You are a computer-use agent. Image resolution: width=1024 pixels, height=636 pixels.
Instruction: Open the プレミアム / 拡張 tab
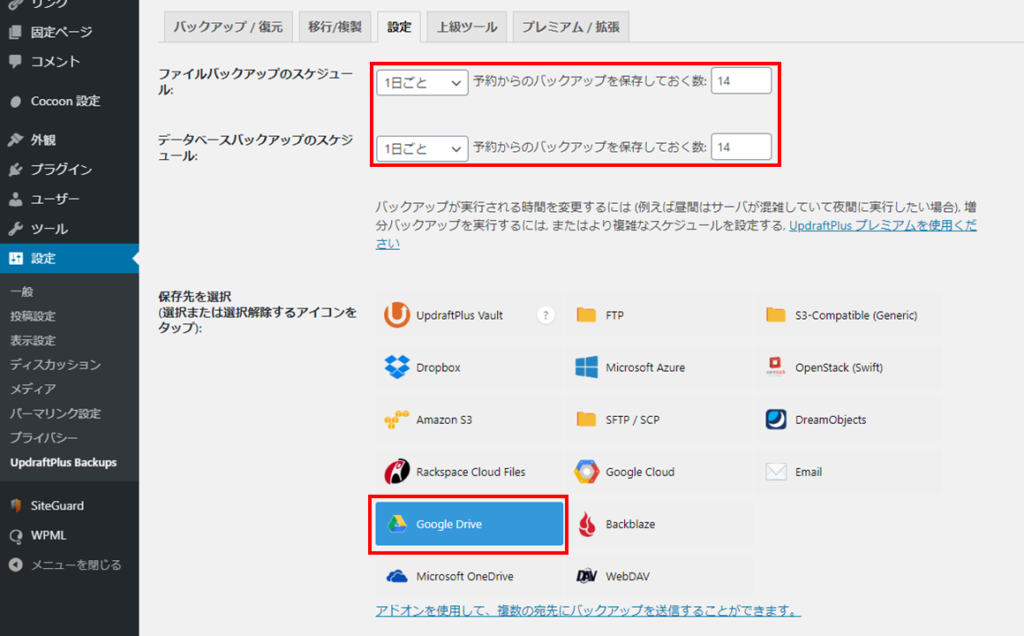click(571, 27)
